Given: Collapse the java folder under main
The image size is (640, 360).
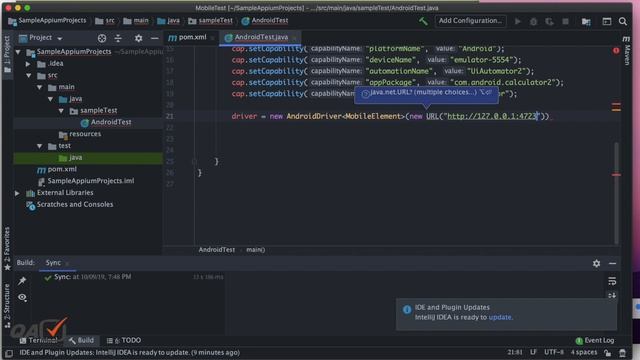Looking at the screenshot, I should (50, 99).
